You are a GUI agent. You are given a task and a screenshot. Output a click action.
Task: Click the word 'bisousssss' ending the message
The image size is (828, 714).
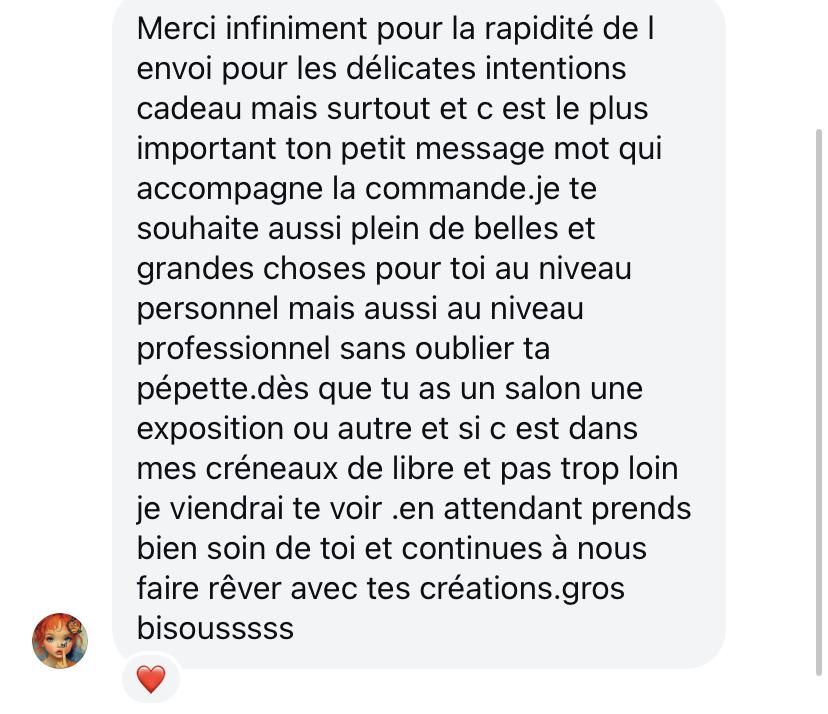coord(215,628)
